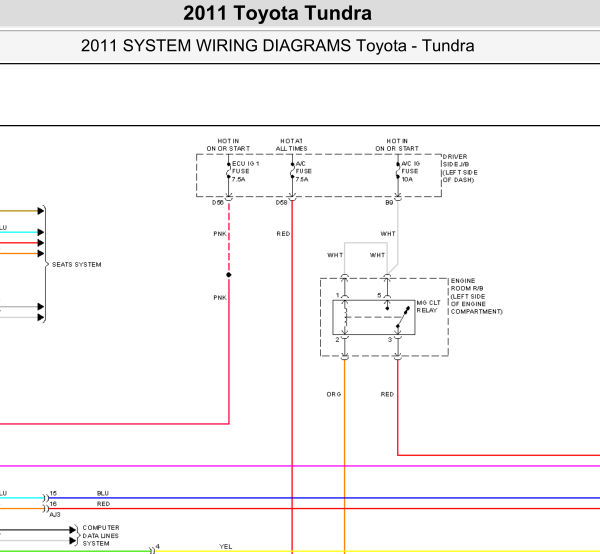Screen dimensions: 600x554
Task: Click relay terminal number 5
Action: pos(379,295)
